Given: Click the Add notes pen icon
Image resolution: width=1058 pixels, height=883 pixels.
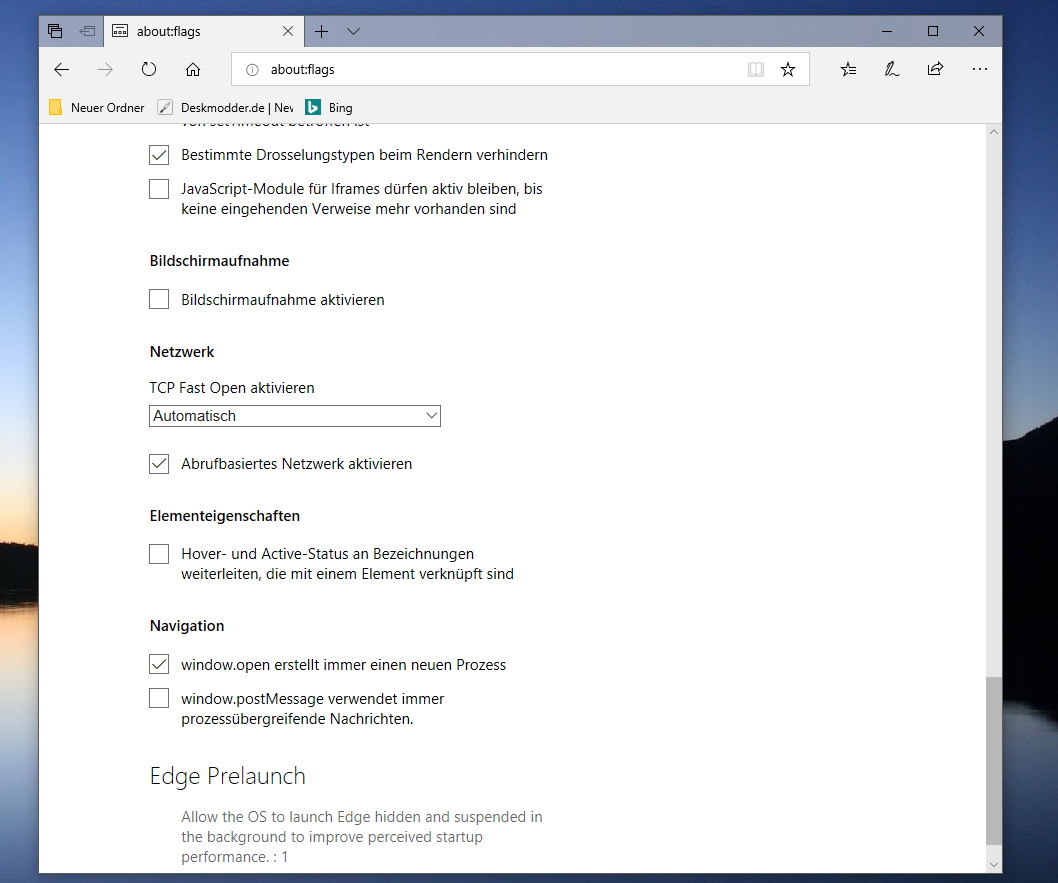Looking at the screenshot, I should point(891,69).
